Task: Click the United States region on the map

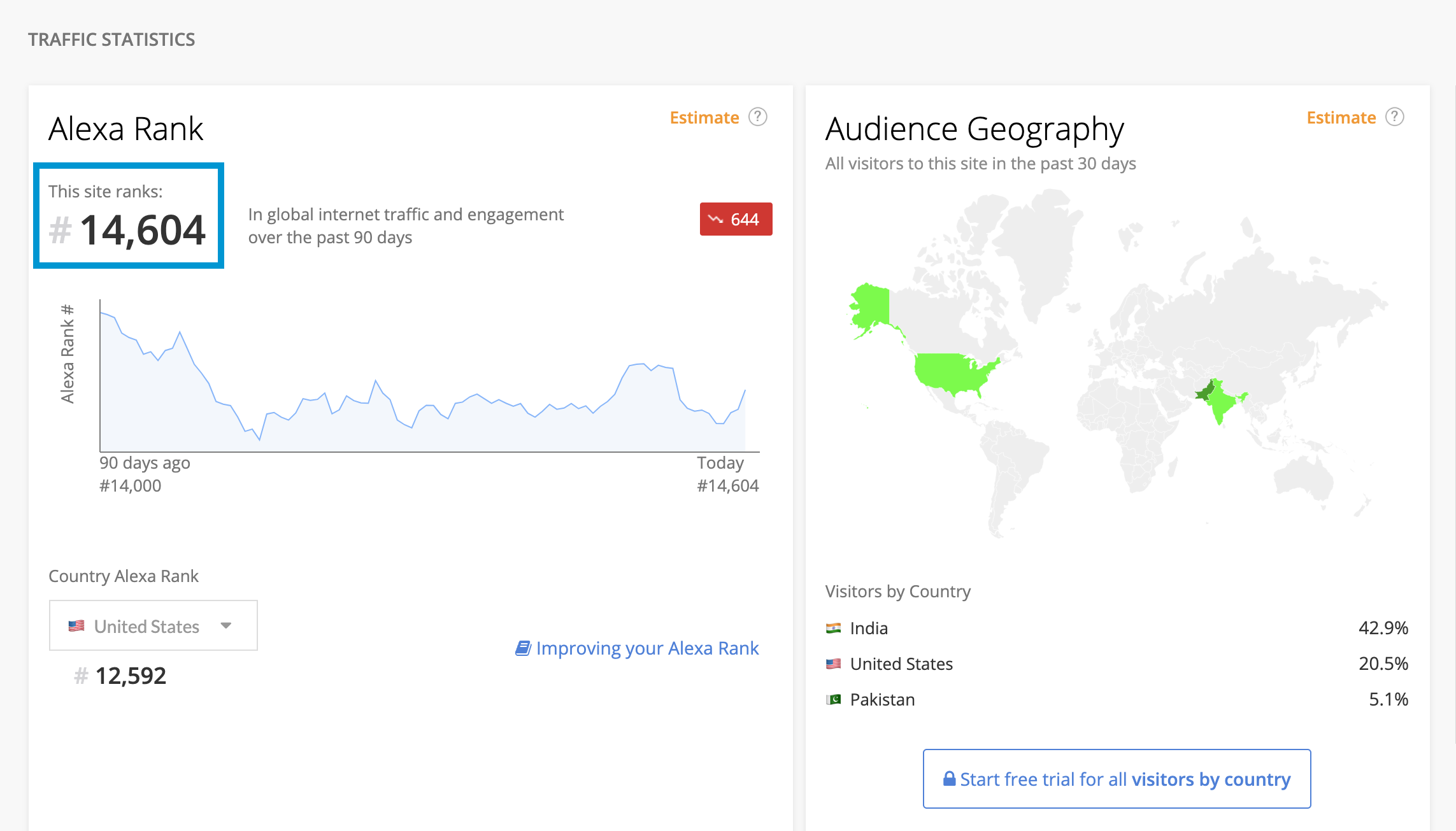Action: [949, 373]
